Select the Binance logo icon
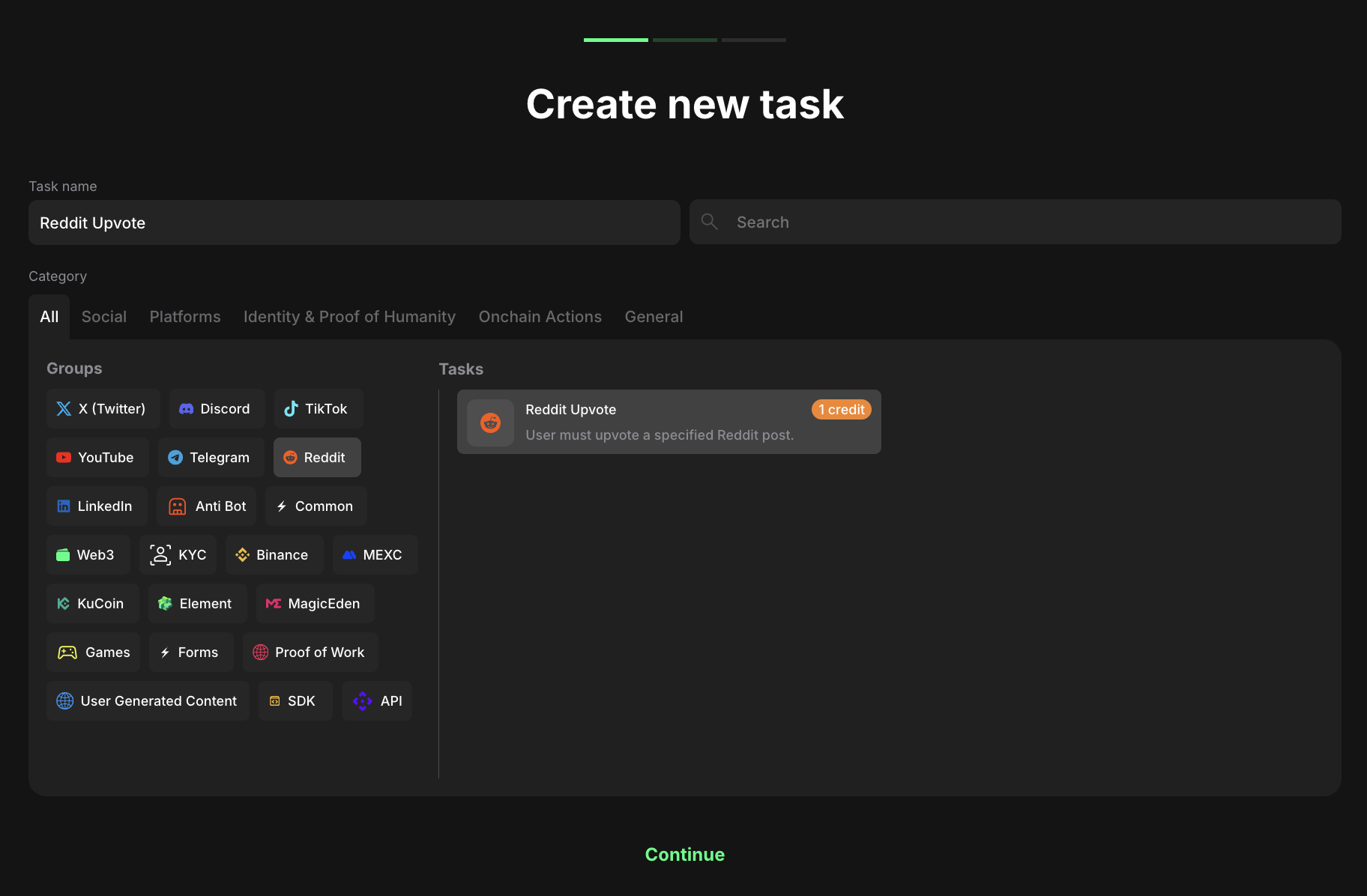The image size is (1367, 896). (x=242, y=555)
